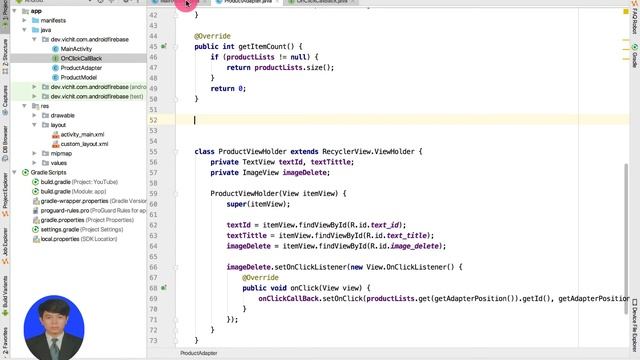Image resolution: width=640 pixels, height=360 pixels.
Task: Click the override gutter icon beside onClick
Action: click(x=164, y=288)
